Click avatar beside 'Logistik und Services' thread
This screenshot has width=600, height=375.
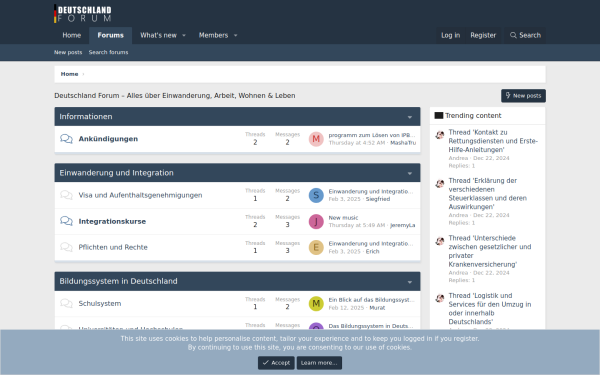coord(440,298)
